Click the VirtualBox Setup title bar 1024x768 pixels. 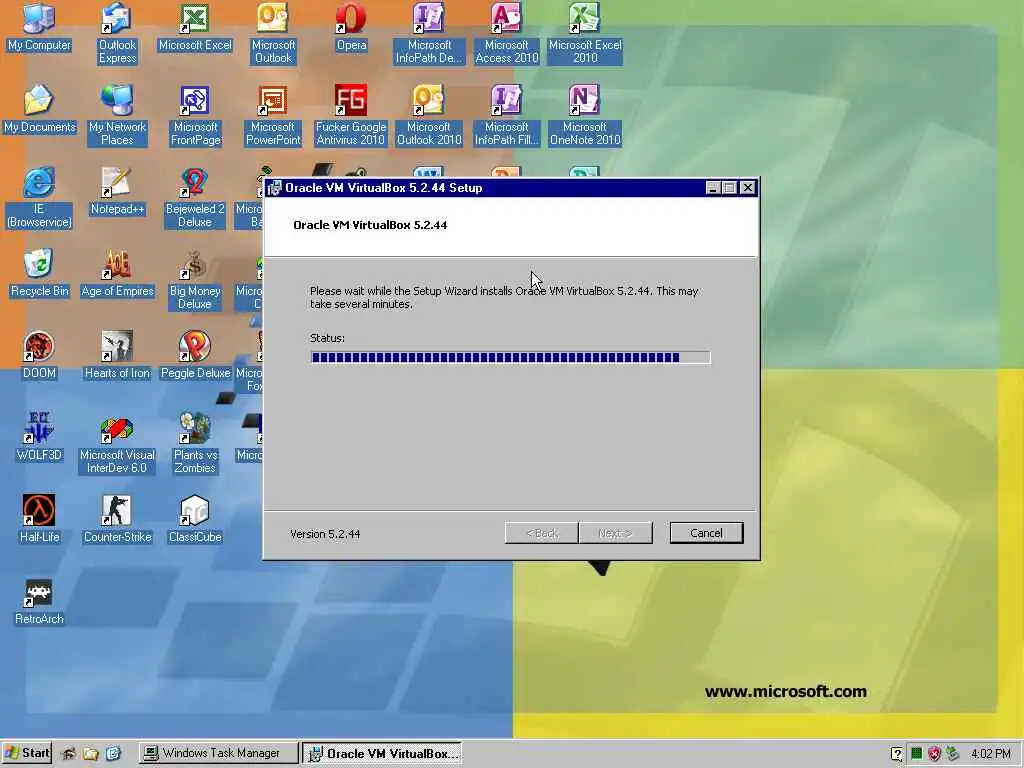coord(511,188)
